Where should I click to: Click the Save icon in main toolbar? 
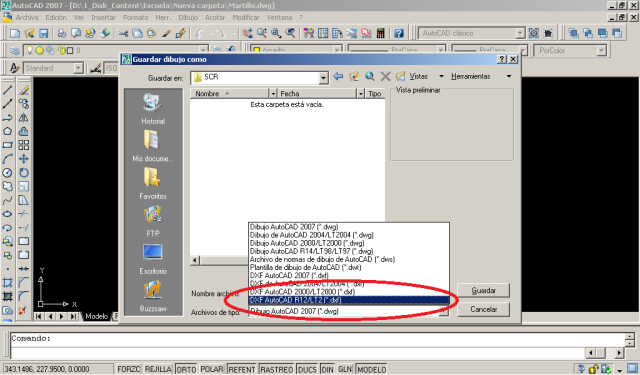pyautogui.click(x=43, y=33)
